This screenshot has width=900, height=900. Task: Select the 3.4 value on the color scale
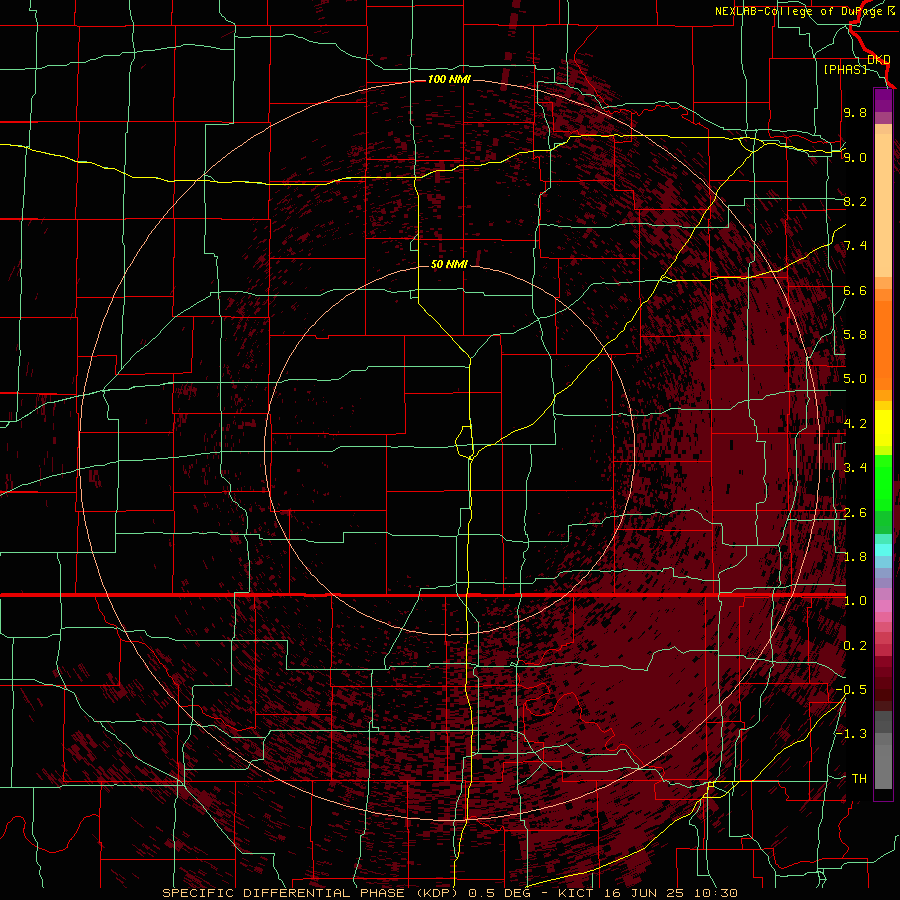coord(855,468)
